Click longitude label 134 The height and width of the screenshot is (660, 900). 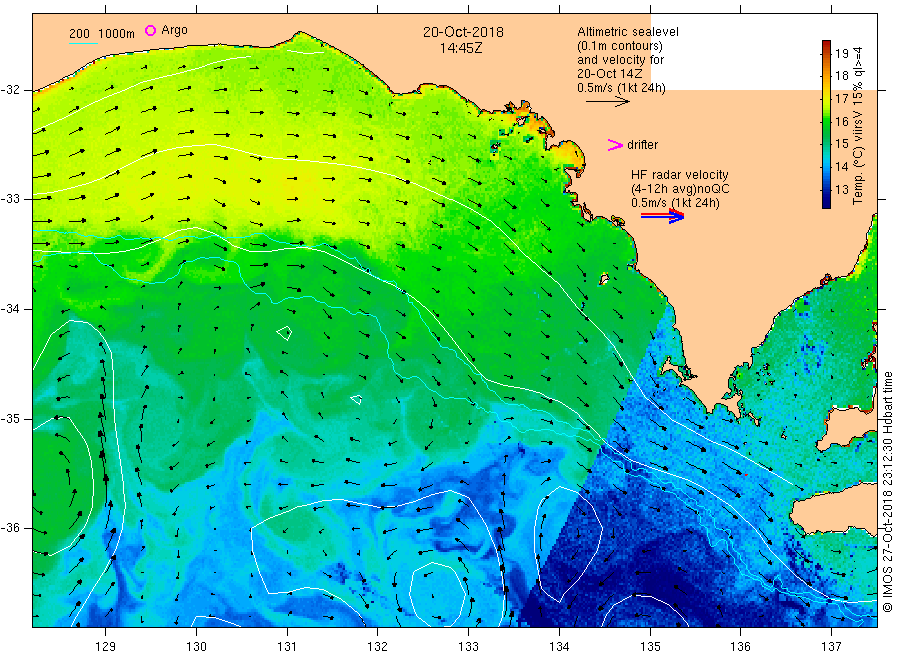click(x=559, y=647)
